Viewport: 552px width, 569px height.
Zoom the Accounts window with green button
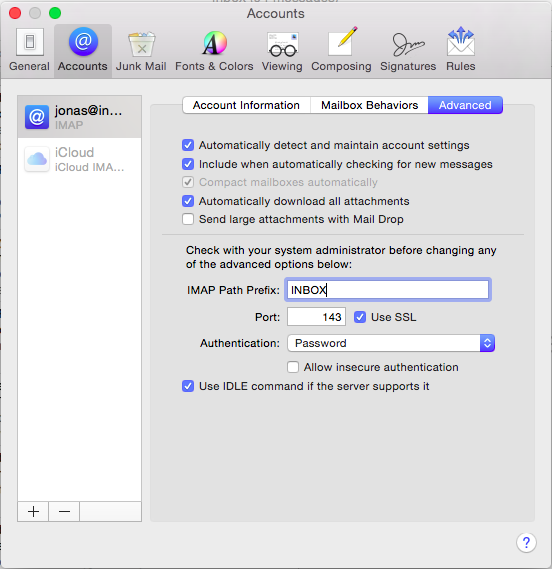pos(55,13)
